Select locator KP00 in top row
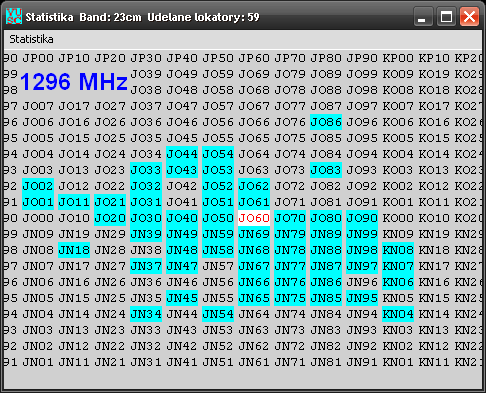Viewport: 486px width, 393px height. point(398,58)
